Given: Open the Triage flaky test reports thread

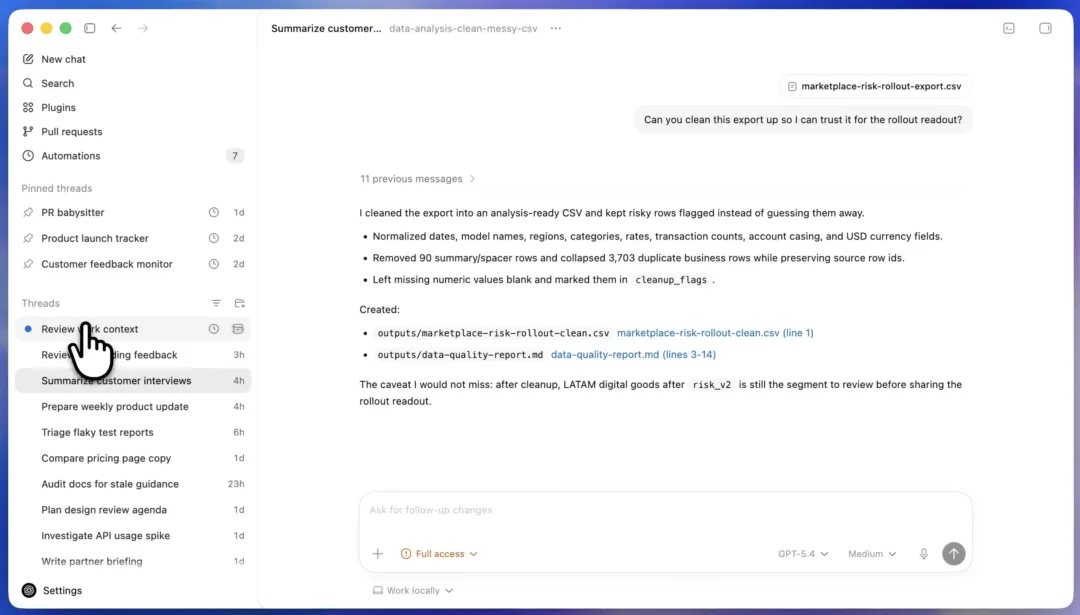Looking at the screenshot, I should click(x=133, y=432).
